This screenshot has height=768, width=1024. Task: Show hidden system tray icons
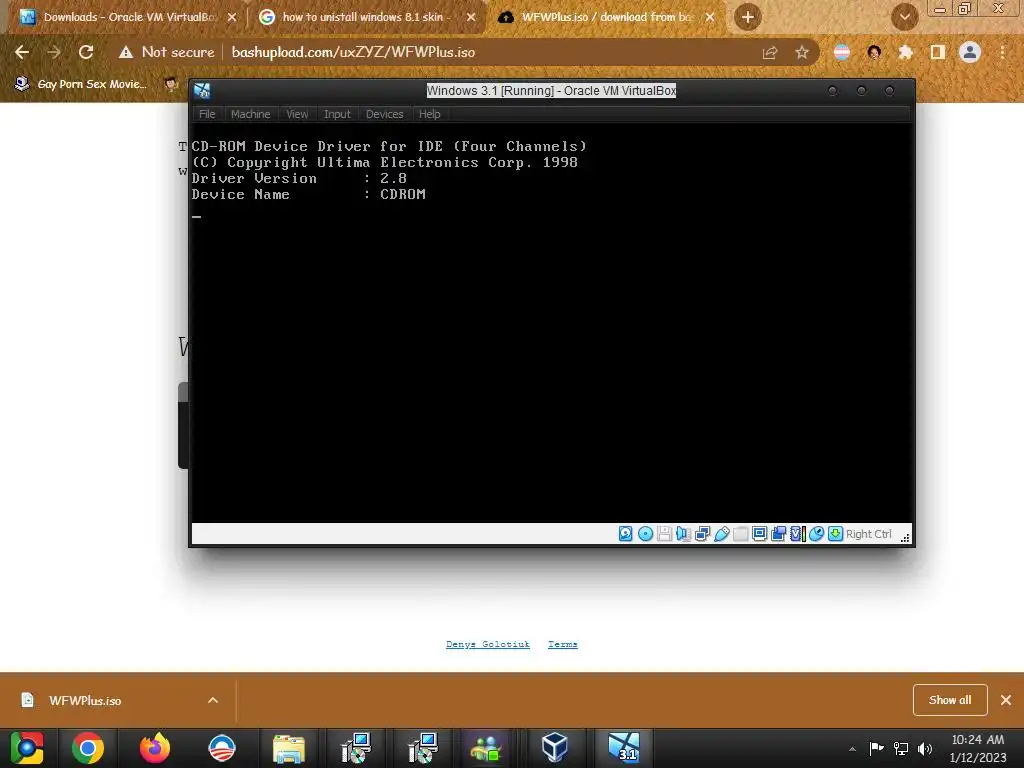852,749
